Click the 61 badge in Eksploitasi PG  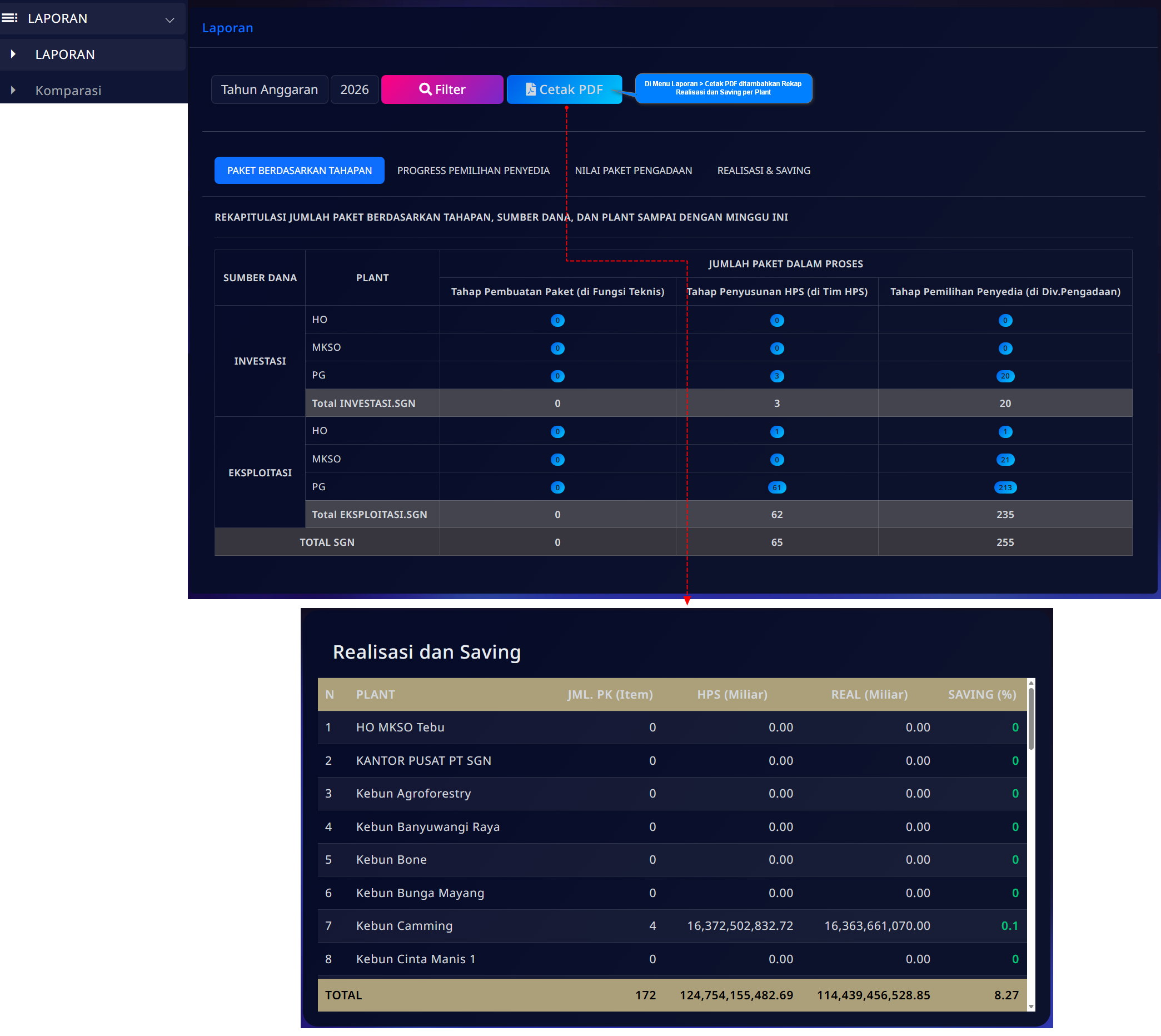click(x=776, y=487)
